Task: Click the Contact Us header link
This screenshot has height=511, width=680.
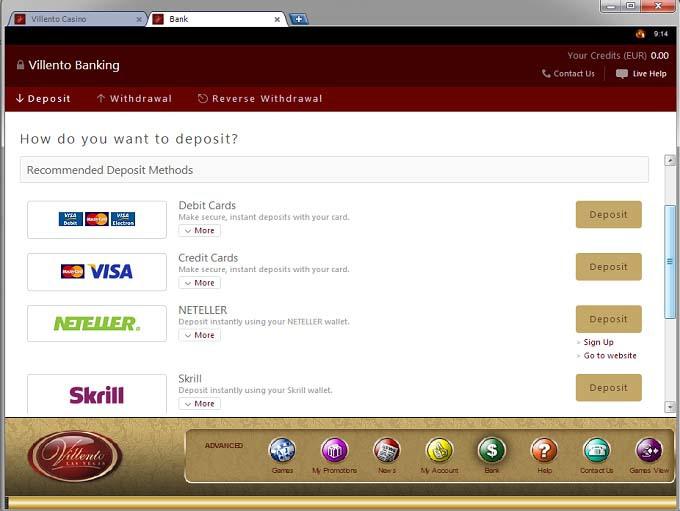Action: [574, 74]
